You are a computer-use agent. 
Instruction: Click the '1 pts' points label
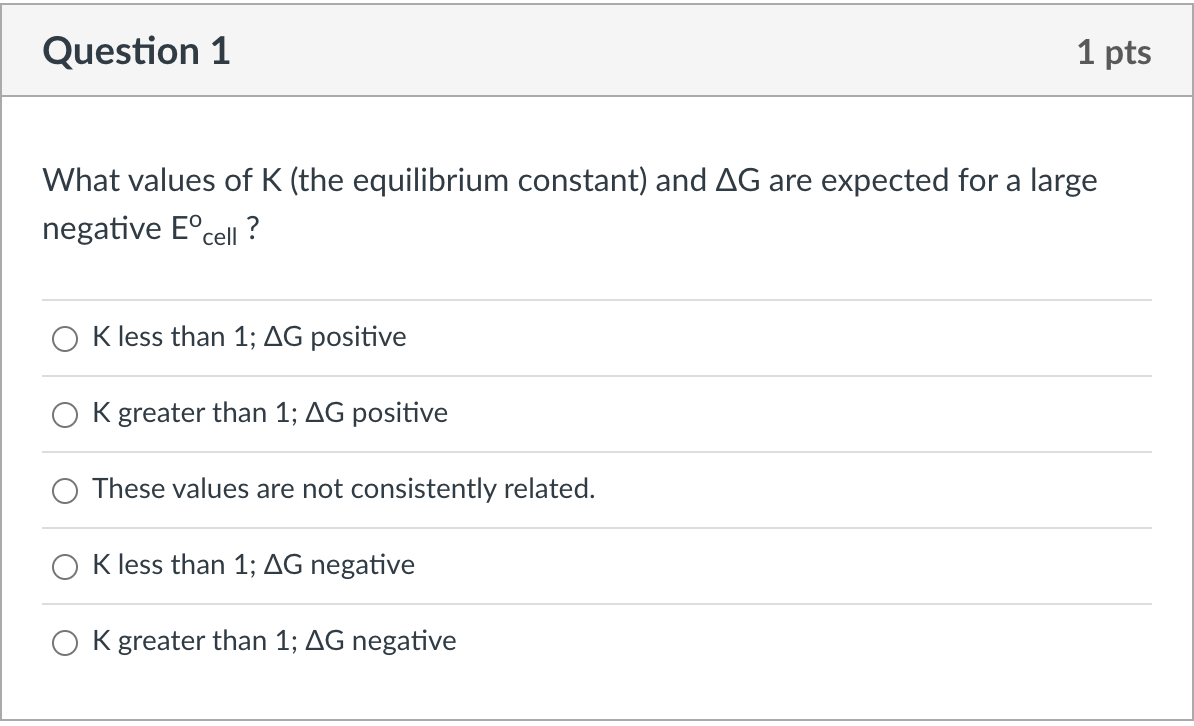[1114, 52]
